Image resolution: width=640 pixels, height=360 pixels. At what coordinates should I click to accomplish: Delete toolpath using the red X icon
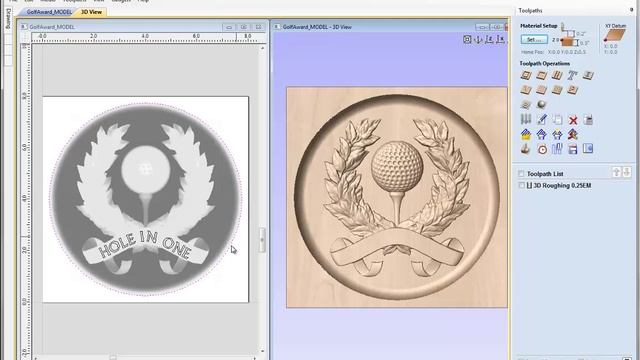point(573,120)
